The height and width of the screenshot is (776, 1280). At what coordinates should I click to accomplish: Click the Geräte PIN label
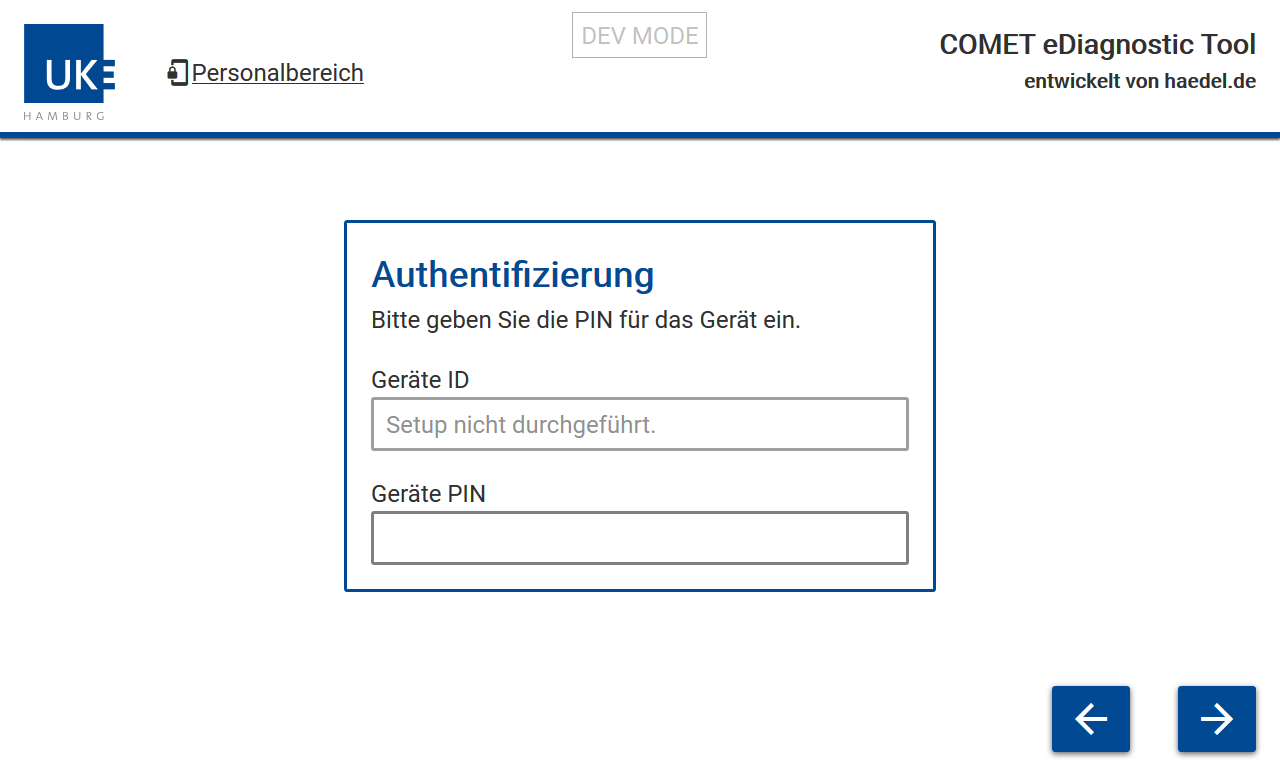(x=428, y=494)
